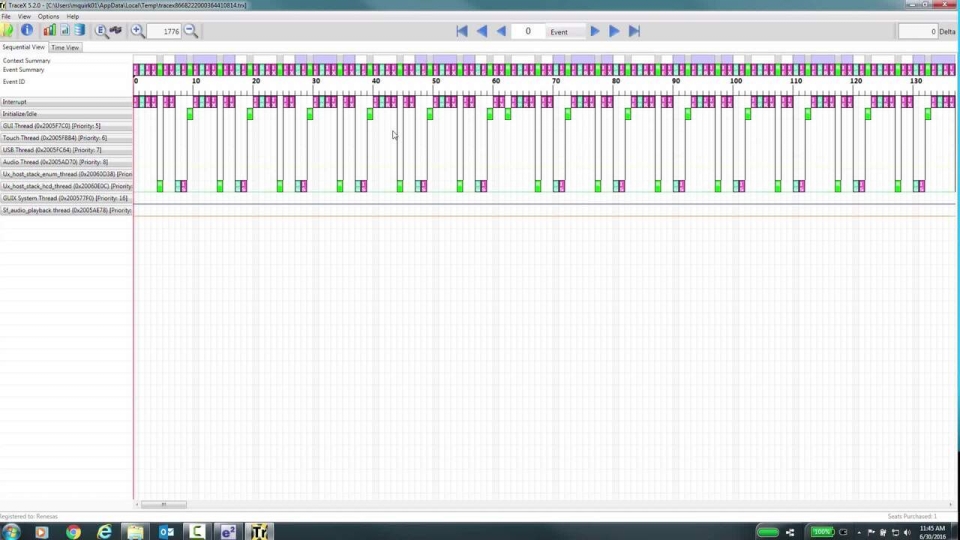
Task: Open the media player taskbar icon
Action: click(x=42, y=532)
